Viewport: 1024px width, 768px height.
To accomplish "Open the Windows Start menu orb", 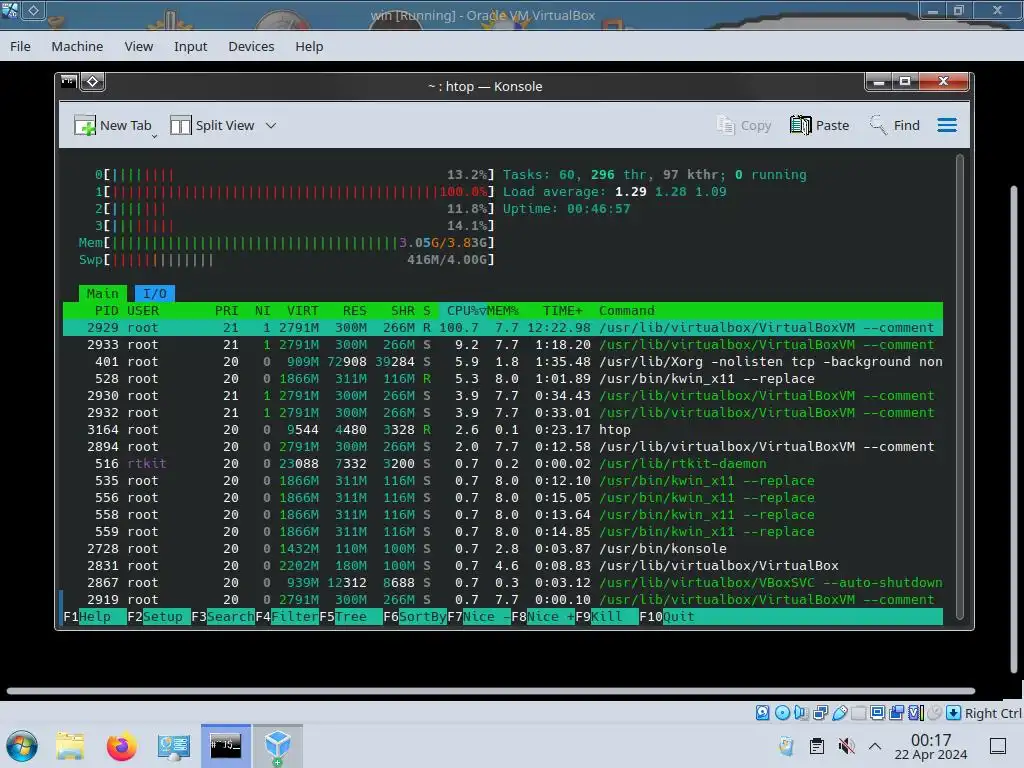I will coord(22,746).
